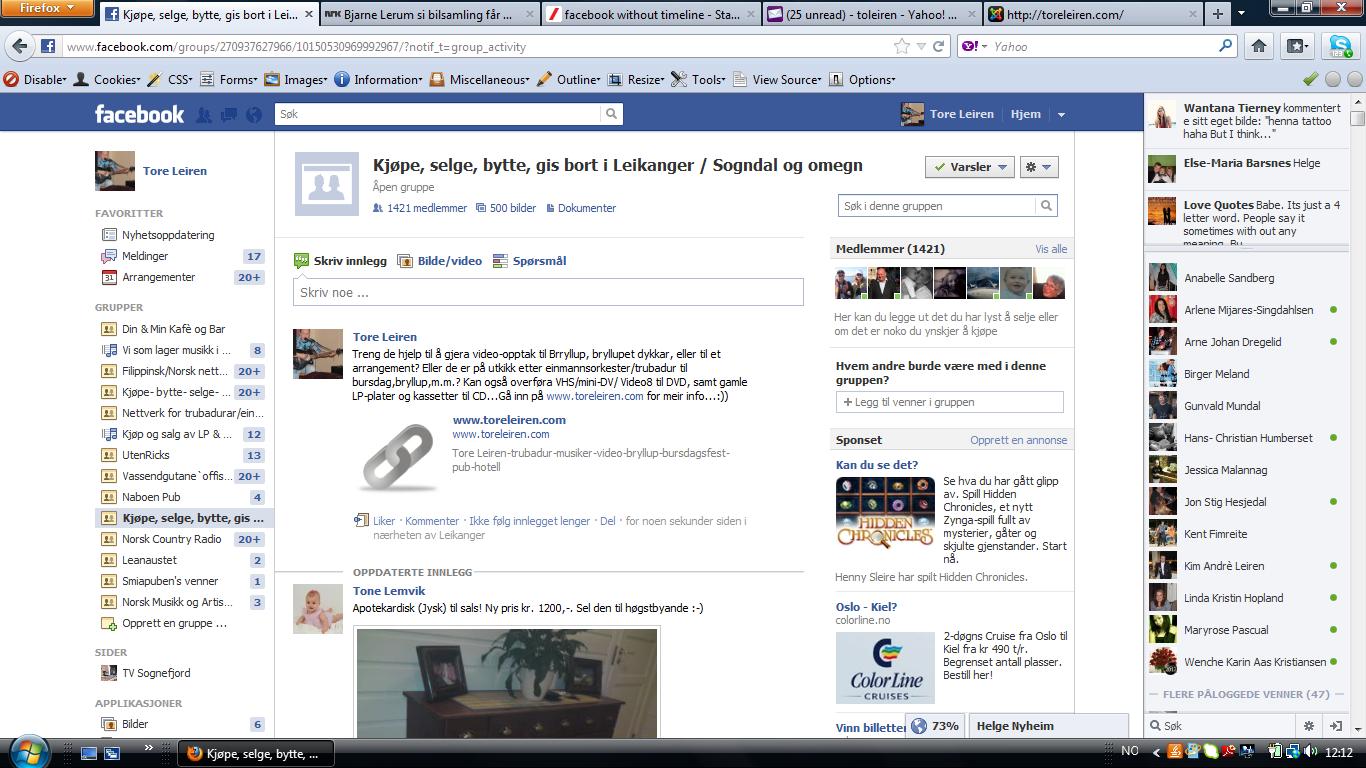Open Firefox taskbar window button

pos(255,753)
